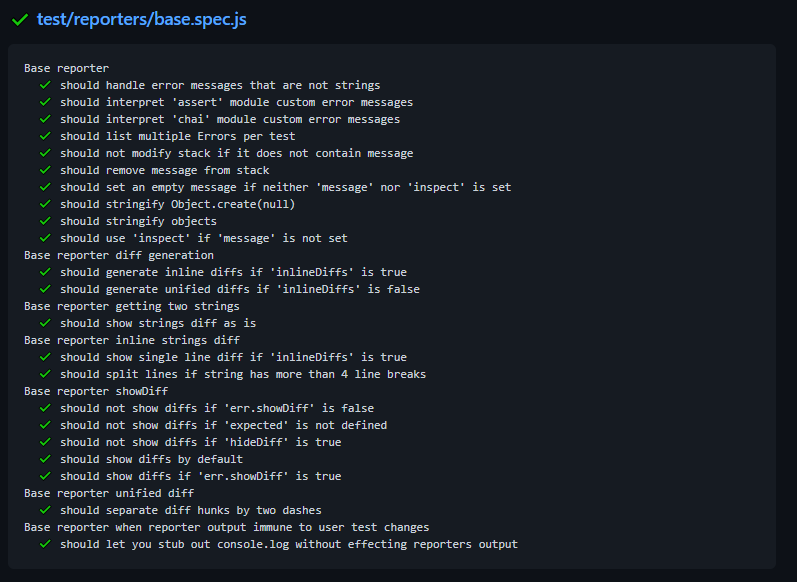
Task: Click the check for 'should generate inline diffs' test
Action: coord(45,272)
